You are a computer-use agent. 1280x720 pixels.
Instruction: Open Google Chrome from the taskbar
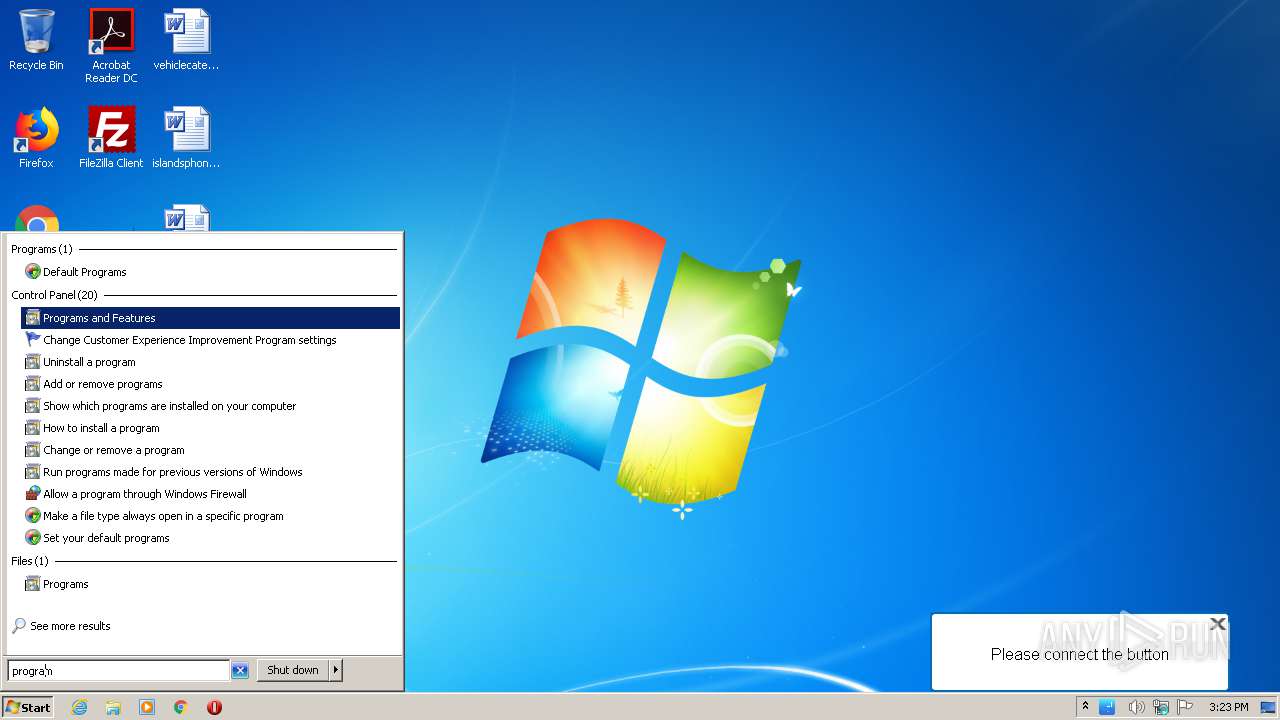tap(181, 707)
